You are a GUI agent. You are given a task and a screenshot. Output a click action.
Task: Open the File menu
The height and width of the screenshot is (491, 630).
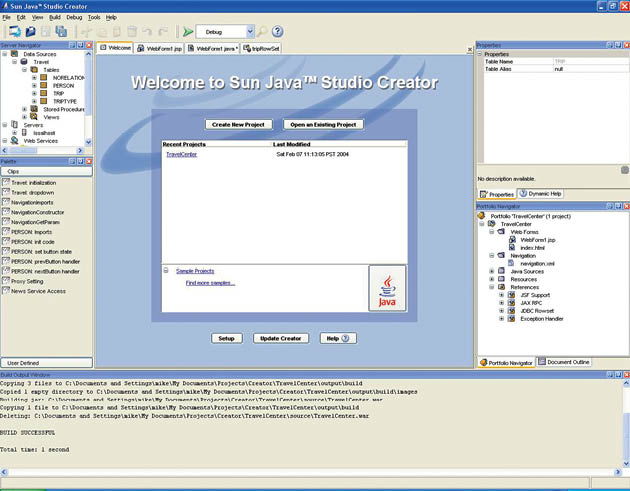tap(6, 17)
